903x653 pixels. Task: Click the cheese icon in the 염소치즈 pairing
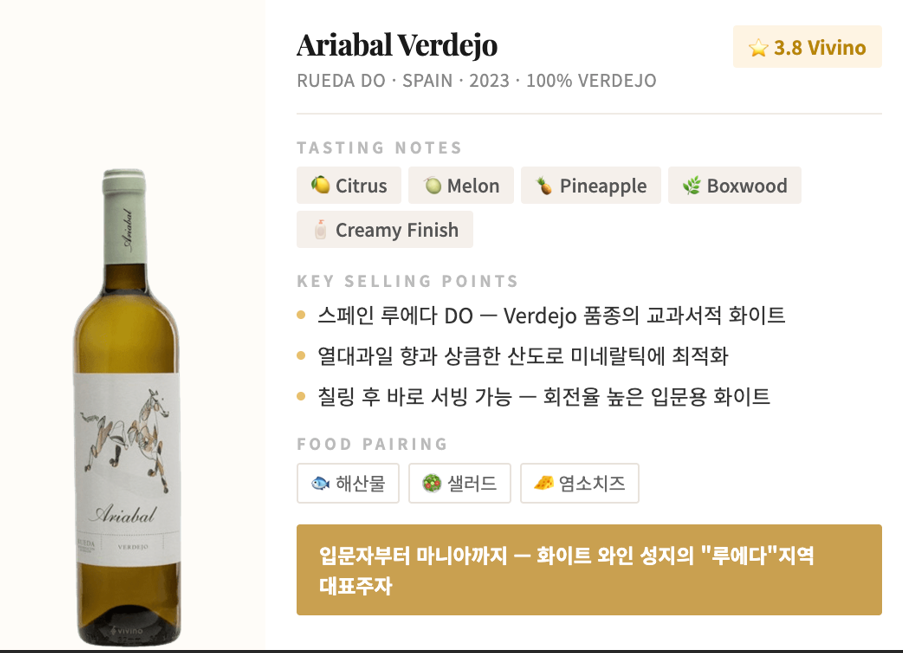544,483
